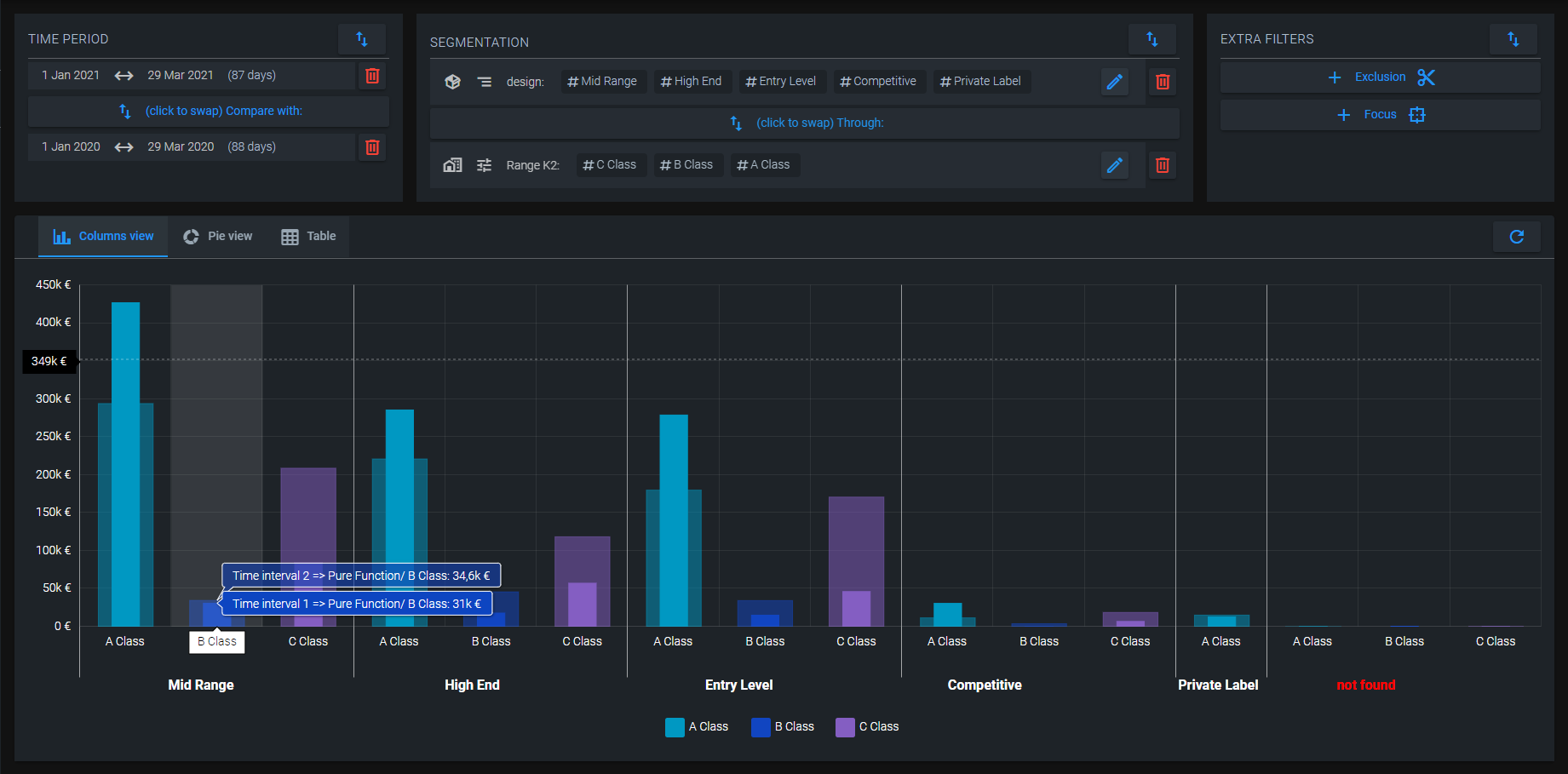Viewport: 1568px width, 774px height.
Task: Toggle A Class series in chart legend
Action: pyautogui.click(x=697, y=727)
